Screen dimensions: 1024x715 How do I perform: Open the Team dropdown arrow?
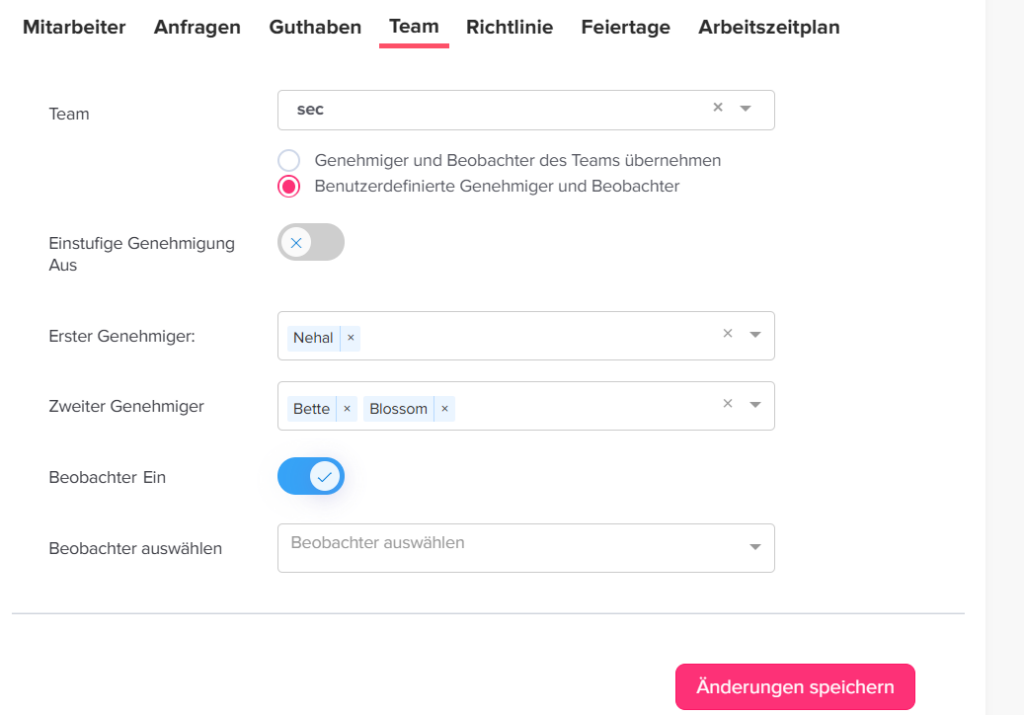(x=744, y=108)
